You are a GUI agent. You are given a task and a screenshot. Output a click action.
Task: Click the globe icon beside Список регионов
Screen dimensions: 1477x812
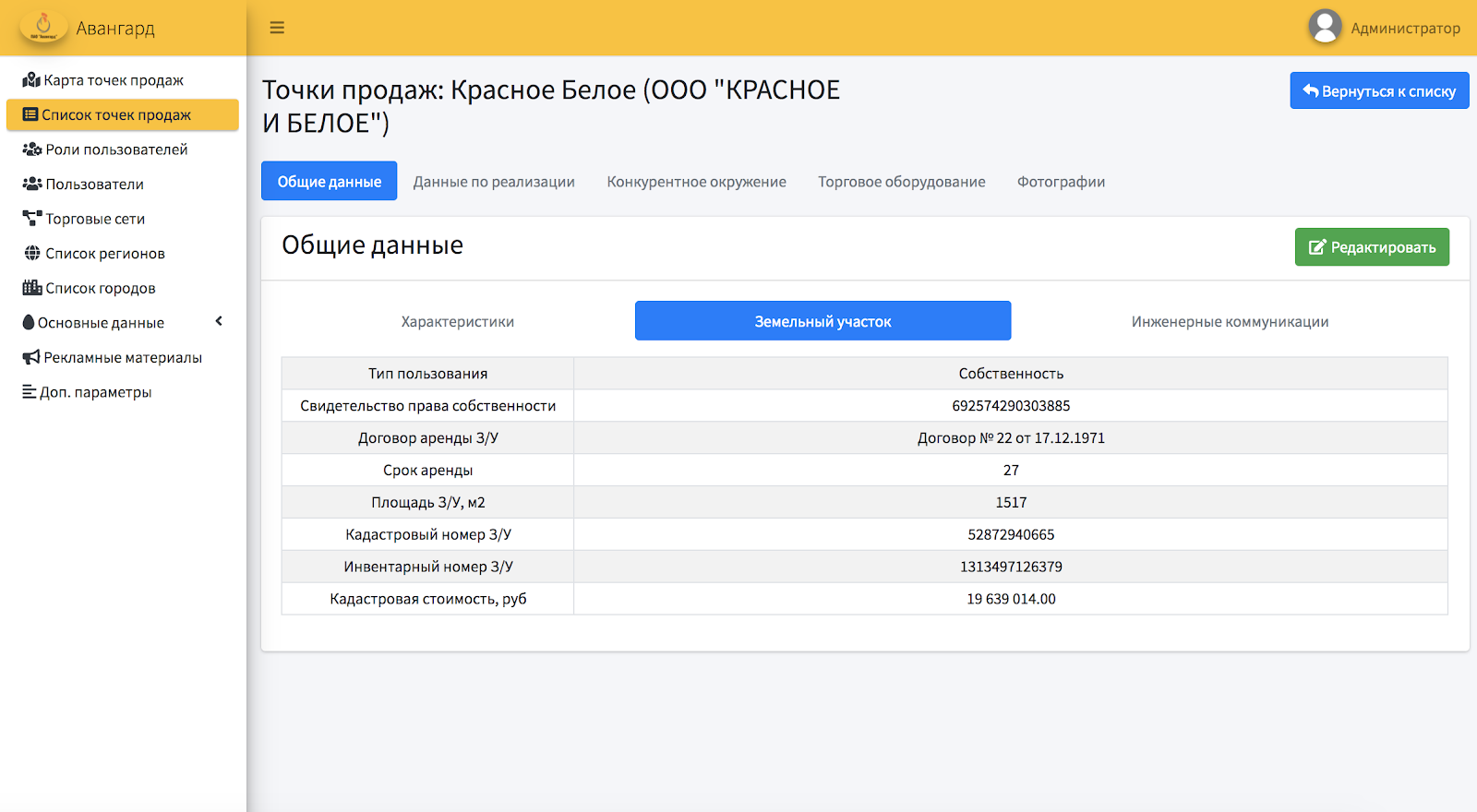coord(32,253)
